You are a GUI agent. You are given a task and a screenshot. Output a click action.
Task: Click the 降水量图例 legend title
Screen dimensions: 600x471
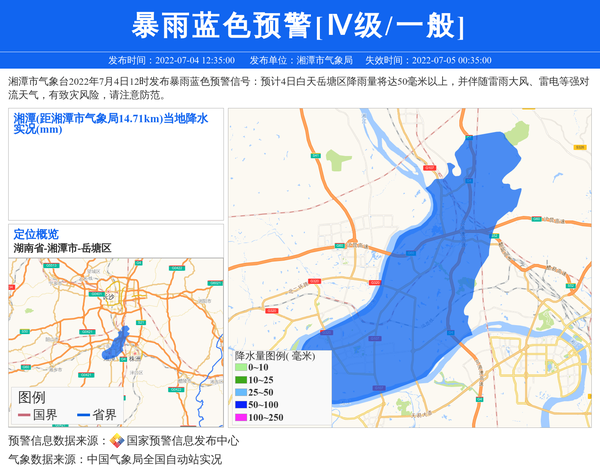click(274, 355)
